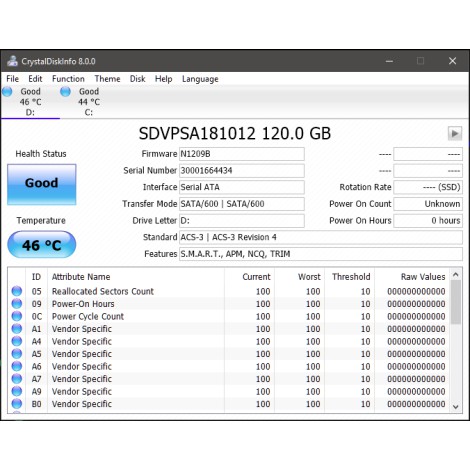Click the Interface field Serial ATA
This screenshot has height=470, width=470.
coord(242,187)
